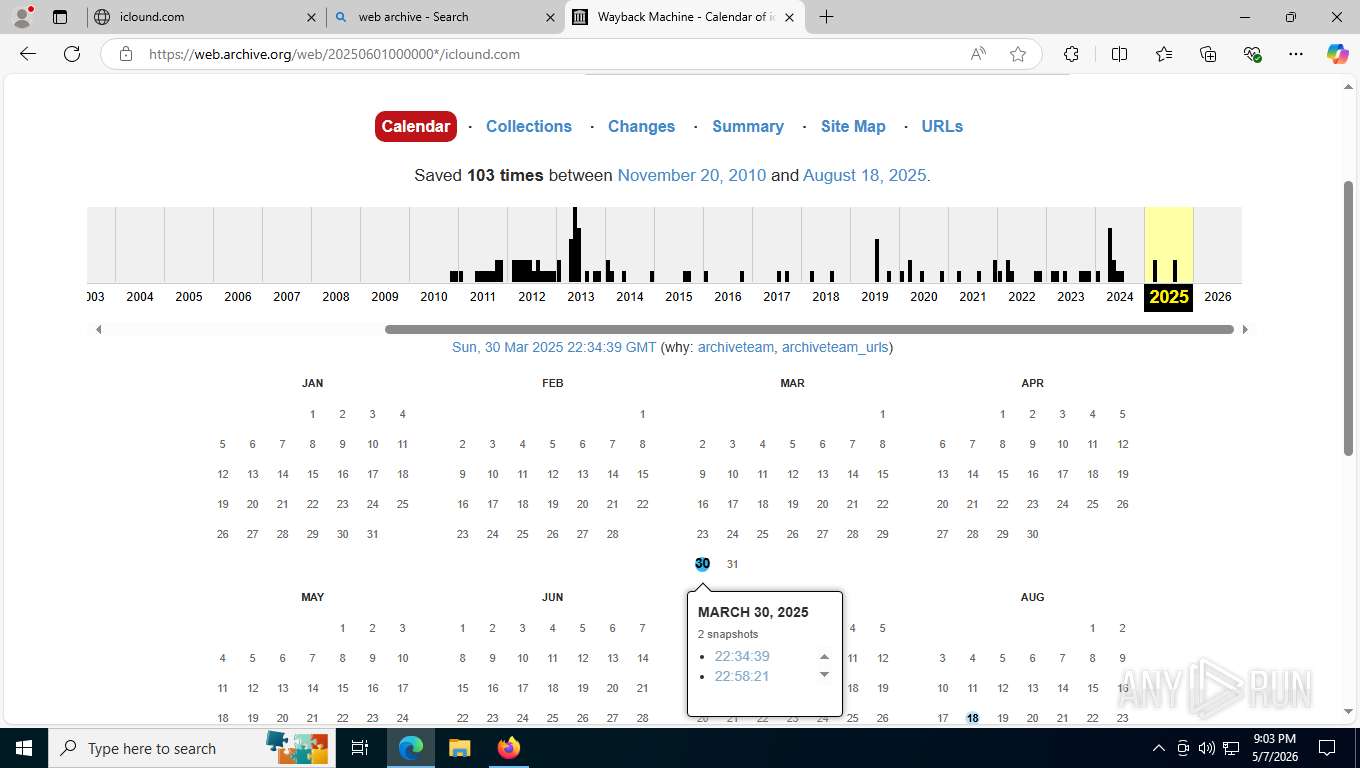The width and height of the screenshot is (1360, 768).
Task: Close the Wayback Machine tab
Action: pos(790,17)
